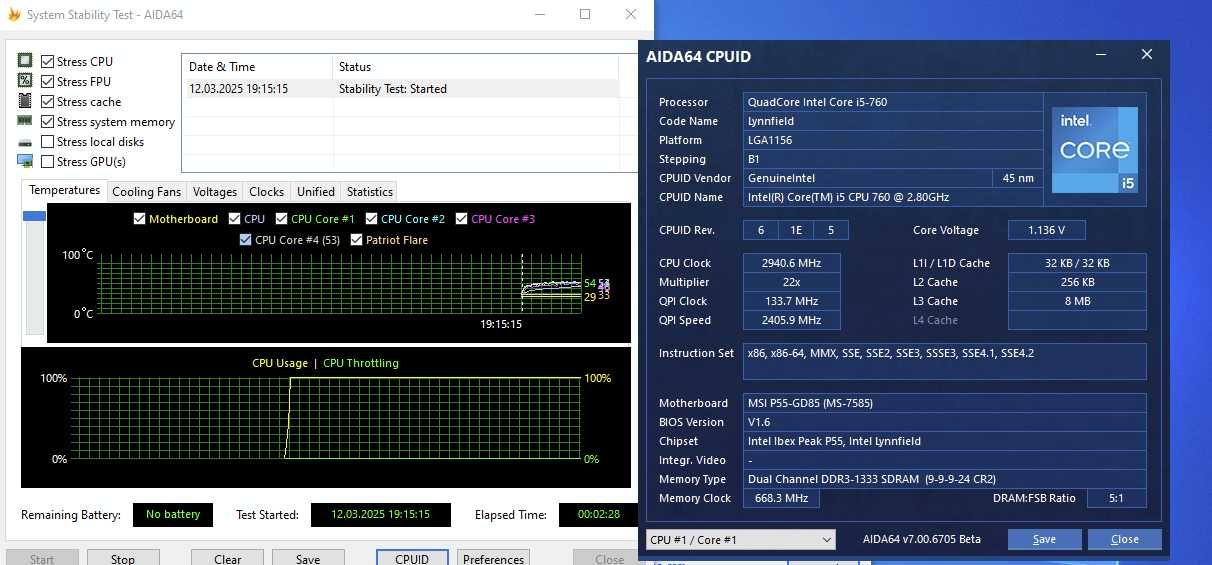The image size is (1212, 565).
Task: Uncheck Stress system memory checkbox
Action: pyautogui.click(x=47, y=121)
